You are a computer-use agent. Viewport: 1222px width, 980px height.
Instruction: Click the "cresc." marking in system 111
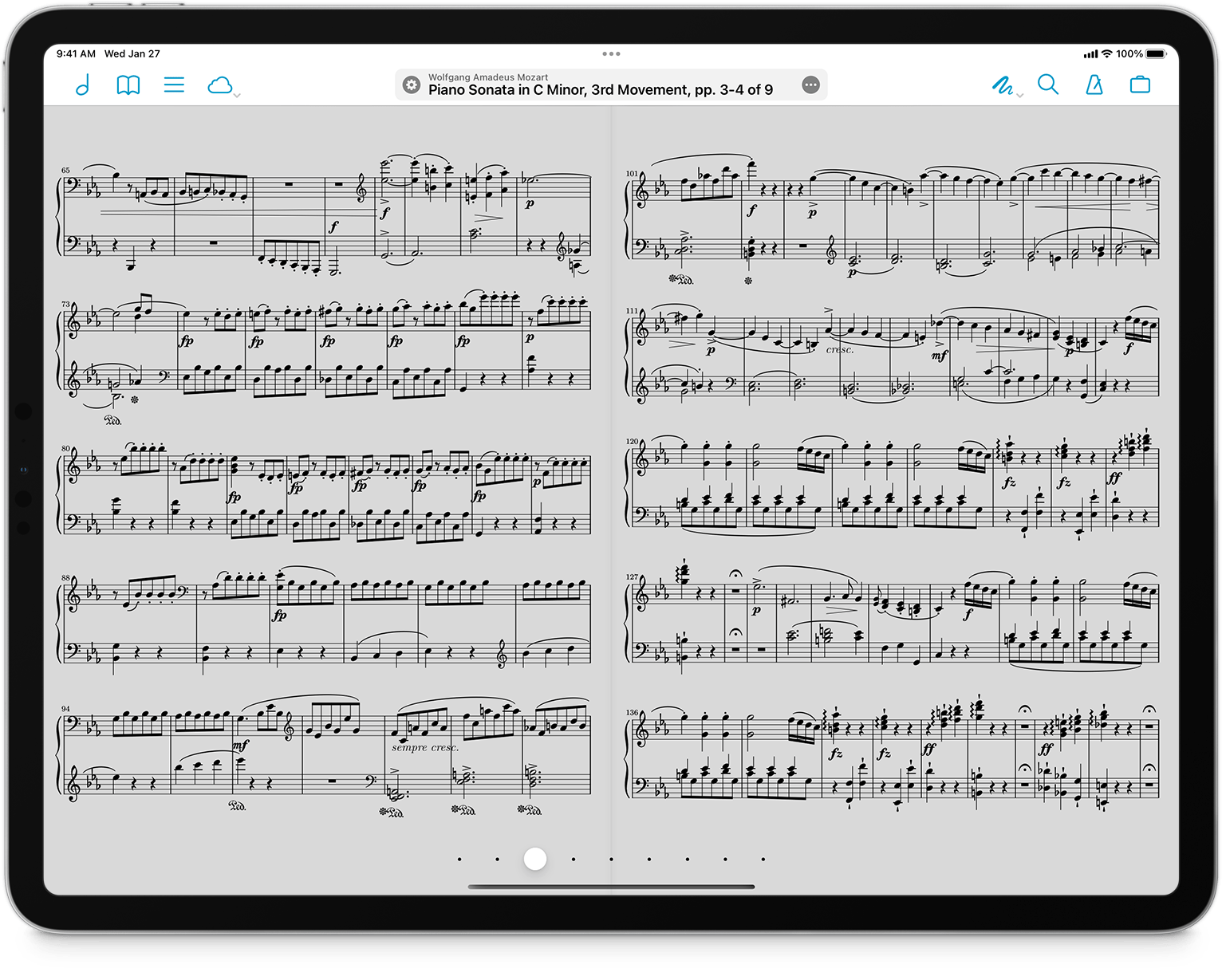840,349
